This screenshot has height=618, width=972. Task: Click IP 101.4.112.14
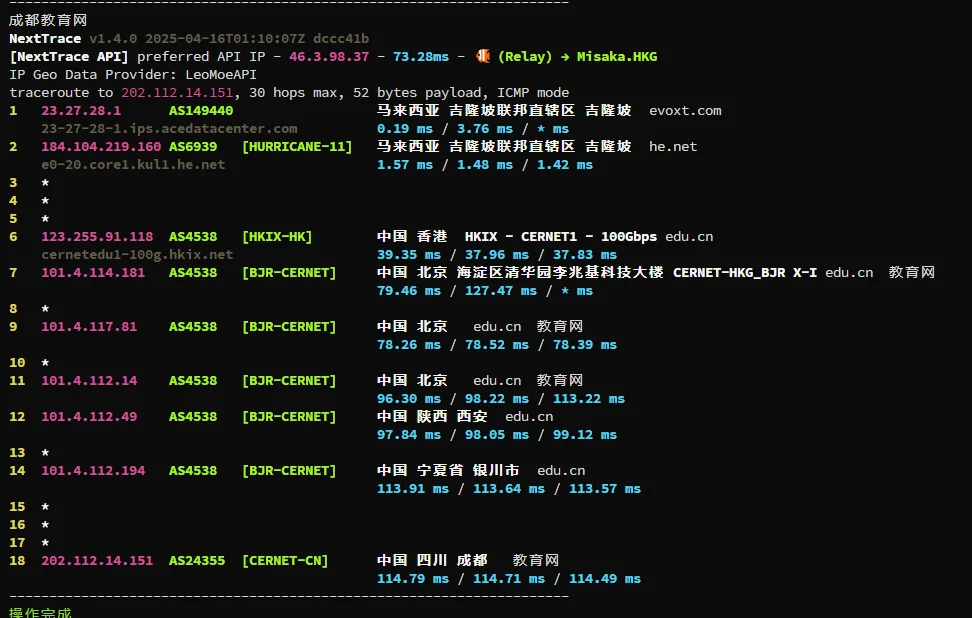pyautogui.click(x=89, y=380)
